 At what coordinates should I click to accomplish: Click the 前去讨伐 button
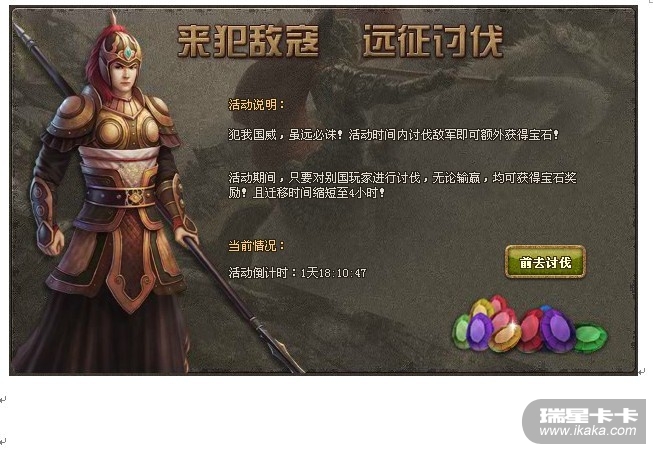point(545,262)
